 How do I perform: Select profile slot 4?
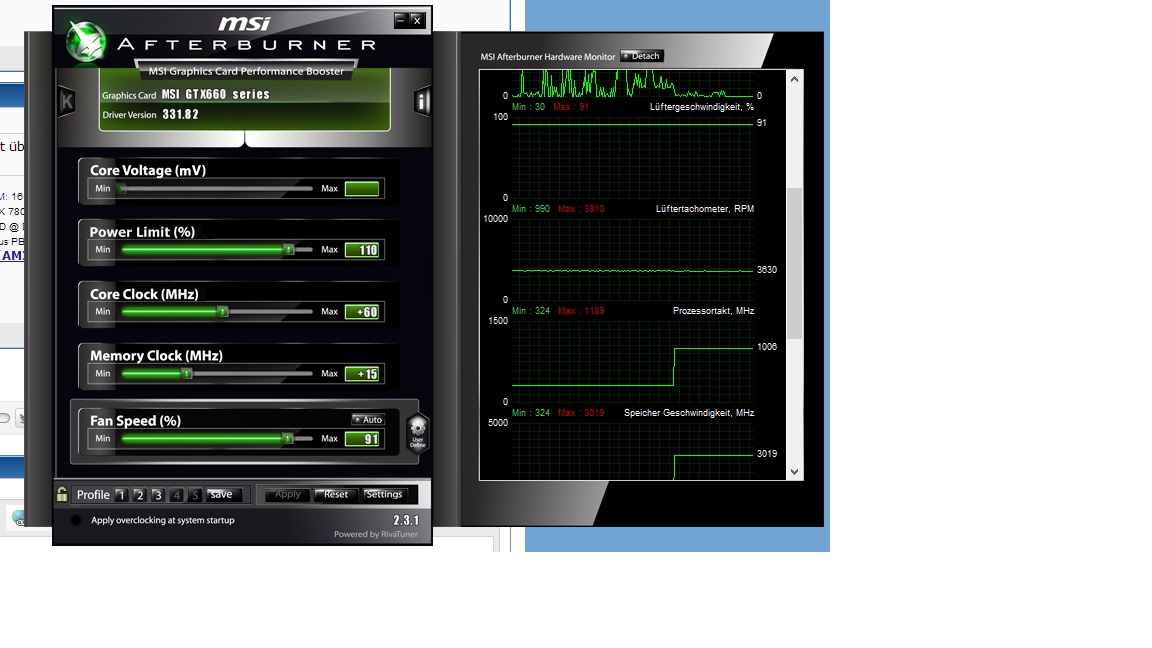point(176,495)
